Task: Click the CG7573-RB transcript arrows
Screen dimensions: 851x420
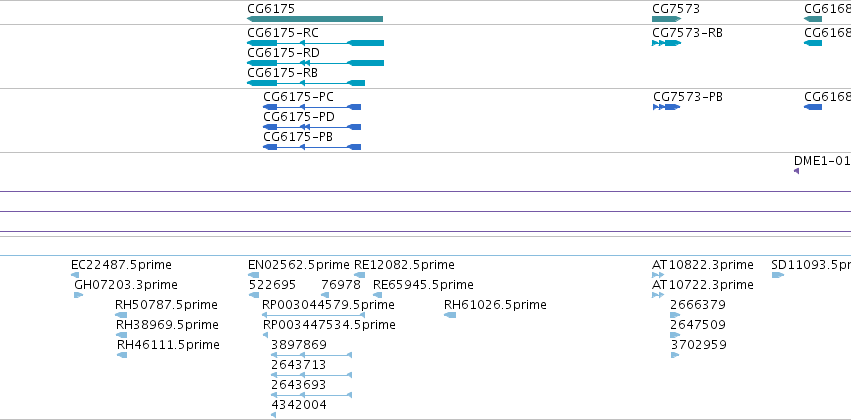Action: pos(666,43)
